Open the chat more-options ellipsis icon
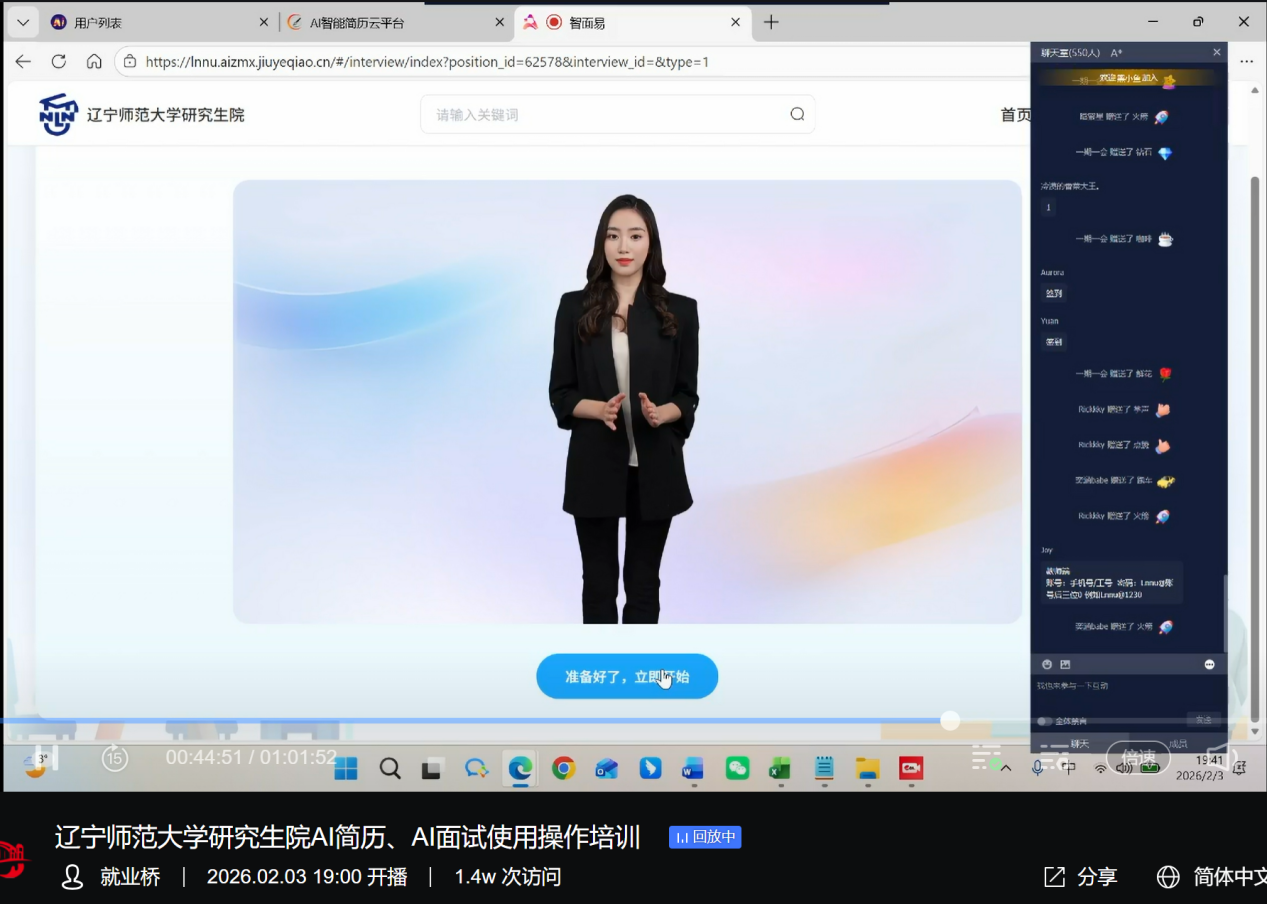Image resolution: width=1267 pixels, height=904 pixels. (1209, 664)
